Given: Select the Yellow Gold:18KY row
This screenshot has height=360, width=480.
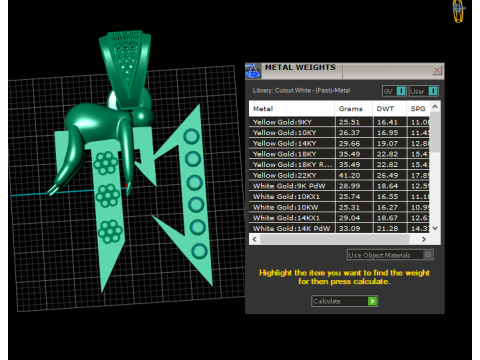Looking at the screenshot, I should [x=339, y=154].
